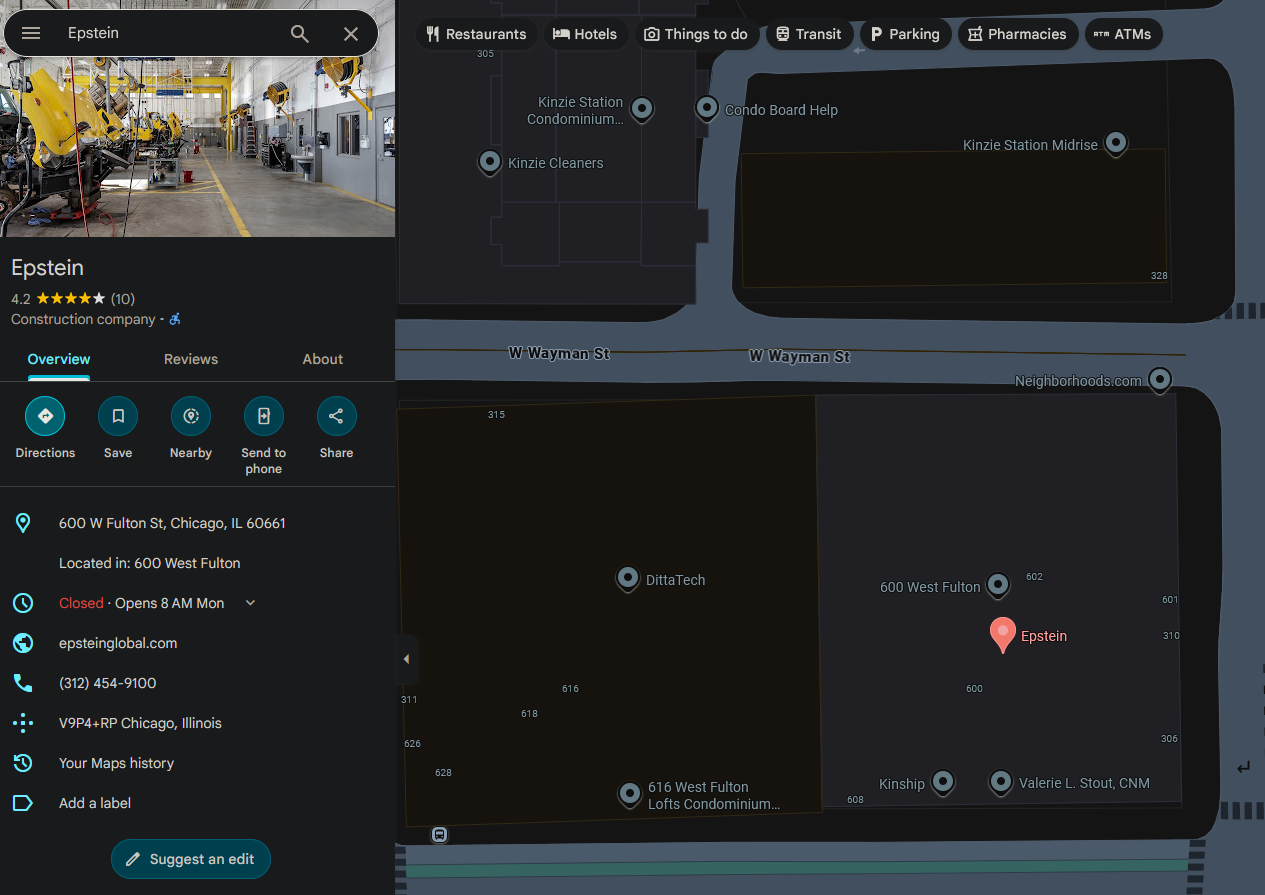This screenshot has height=895, width=1265.
Task: Clear the Epstein search query
Action: pos(351,34)
